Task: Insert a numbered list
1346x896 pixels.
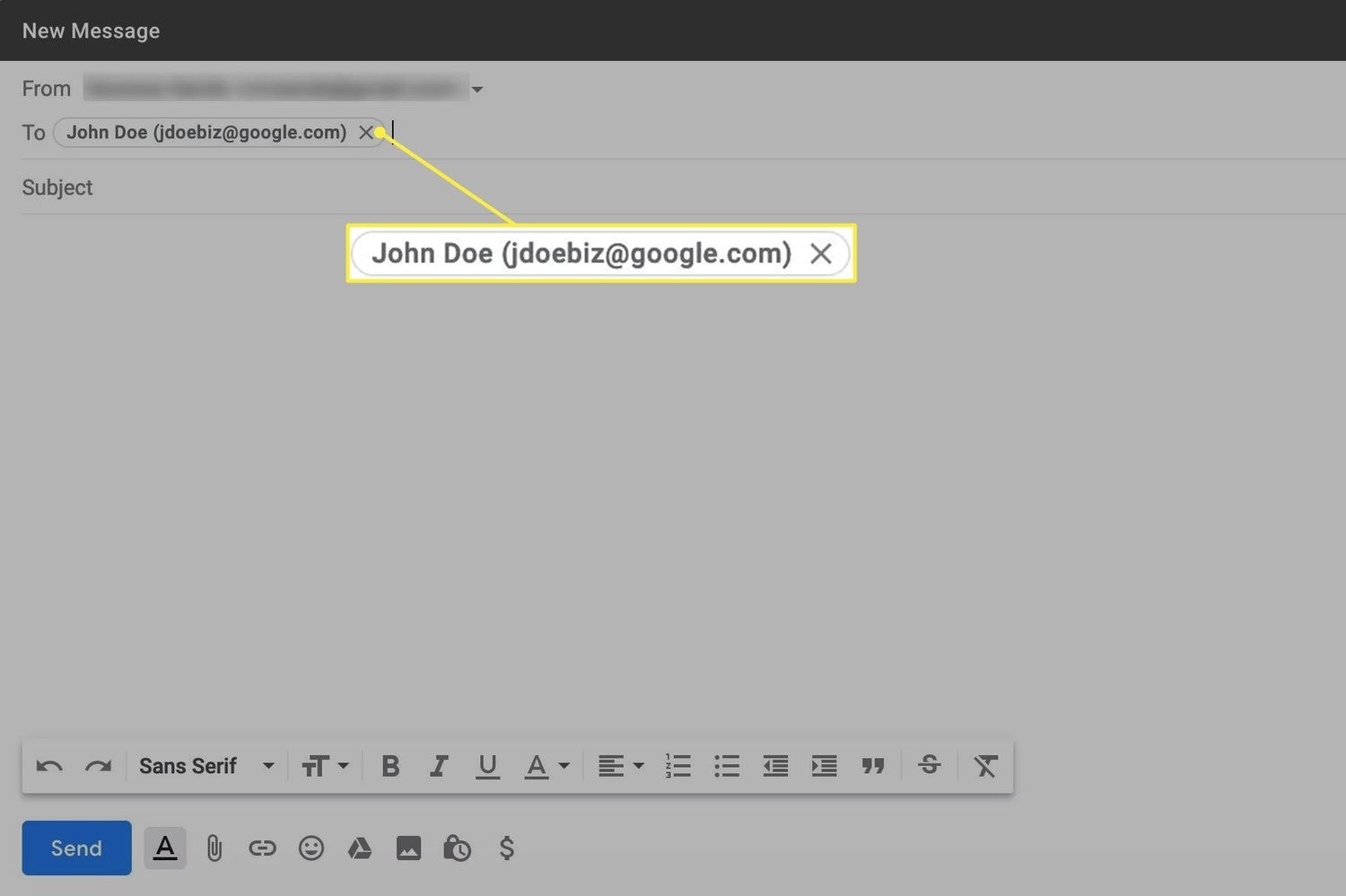Action: pyautogui.click(x=678, y=766)
